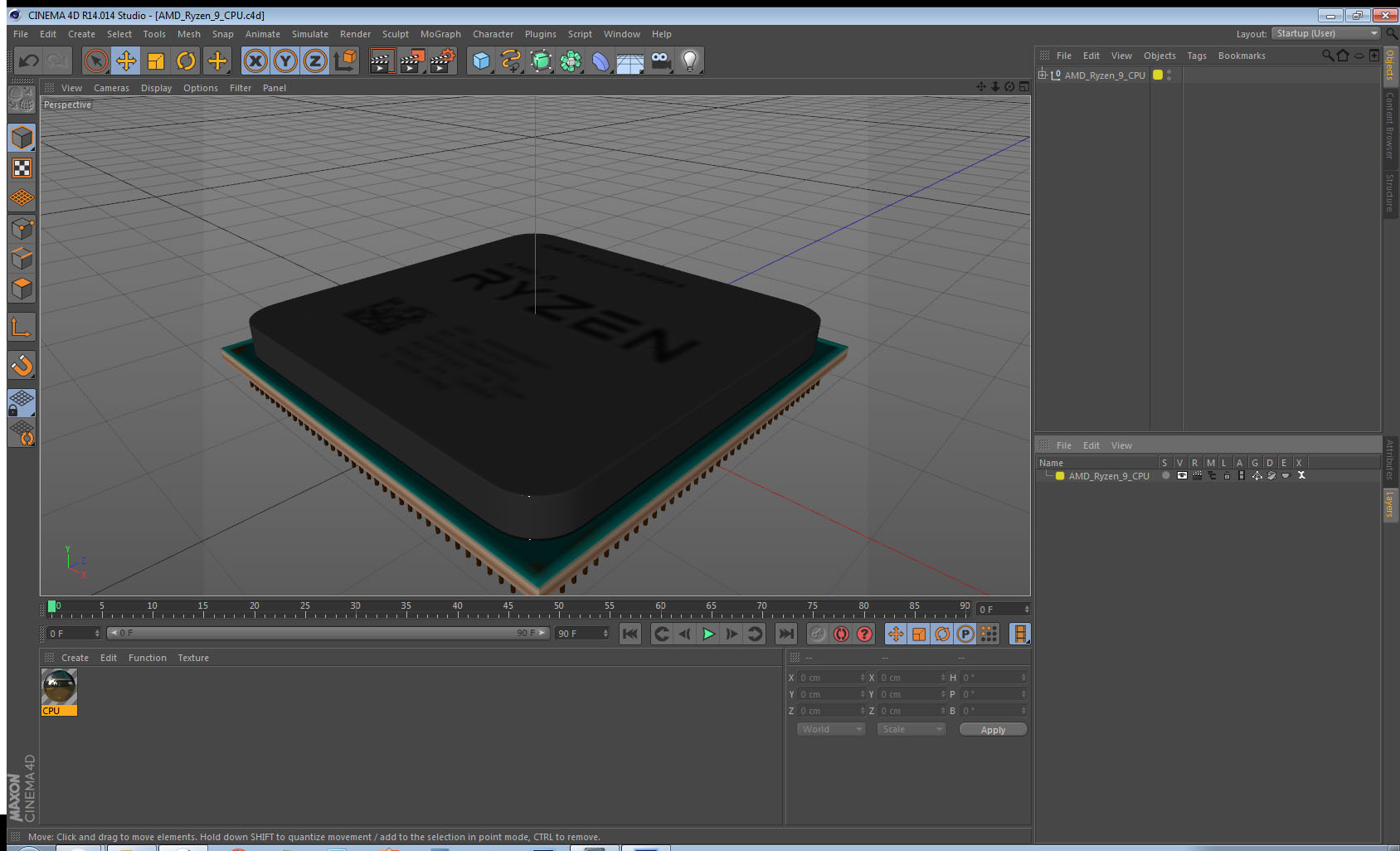The height and width of the screenshot is (851, 1400).
Task: Click the Autokeying red circular icon
Action: [x=841, y=634]
